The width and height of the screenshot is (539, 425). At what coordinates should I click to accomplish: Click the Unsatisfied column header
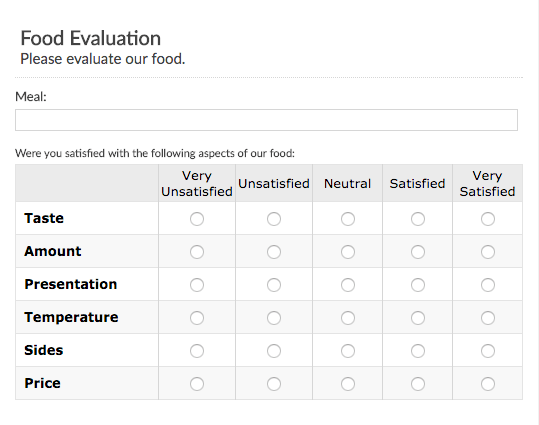274,184
